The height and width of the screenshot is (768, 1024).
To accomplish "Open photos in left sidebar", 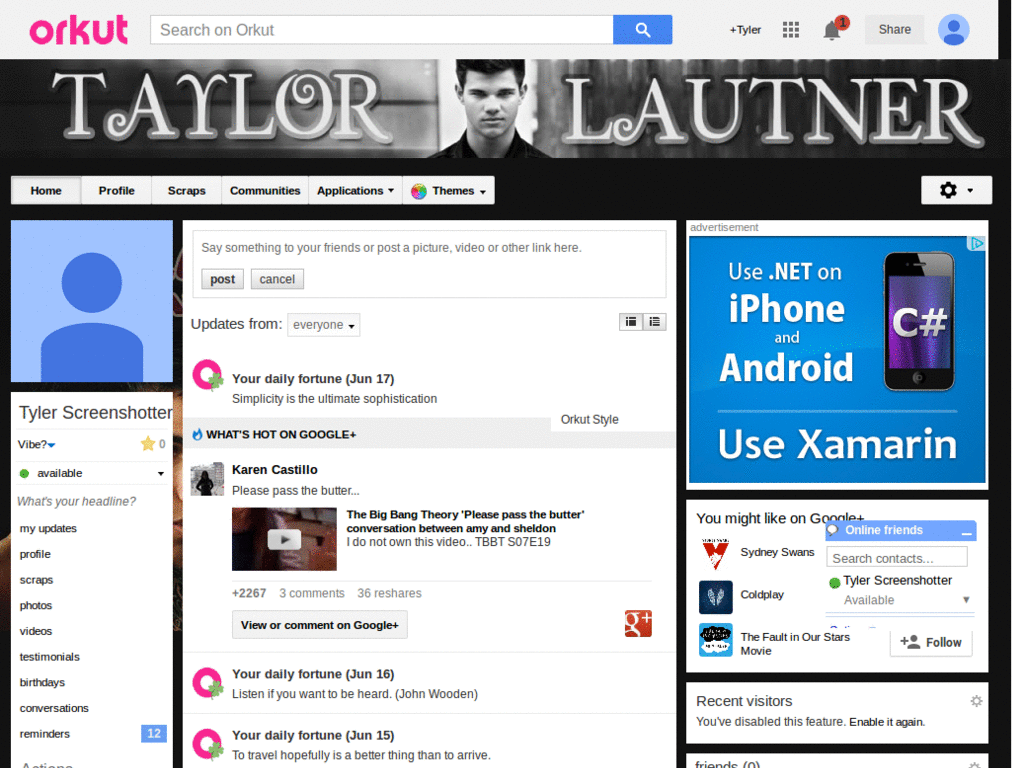I will (35, 605).
